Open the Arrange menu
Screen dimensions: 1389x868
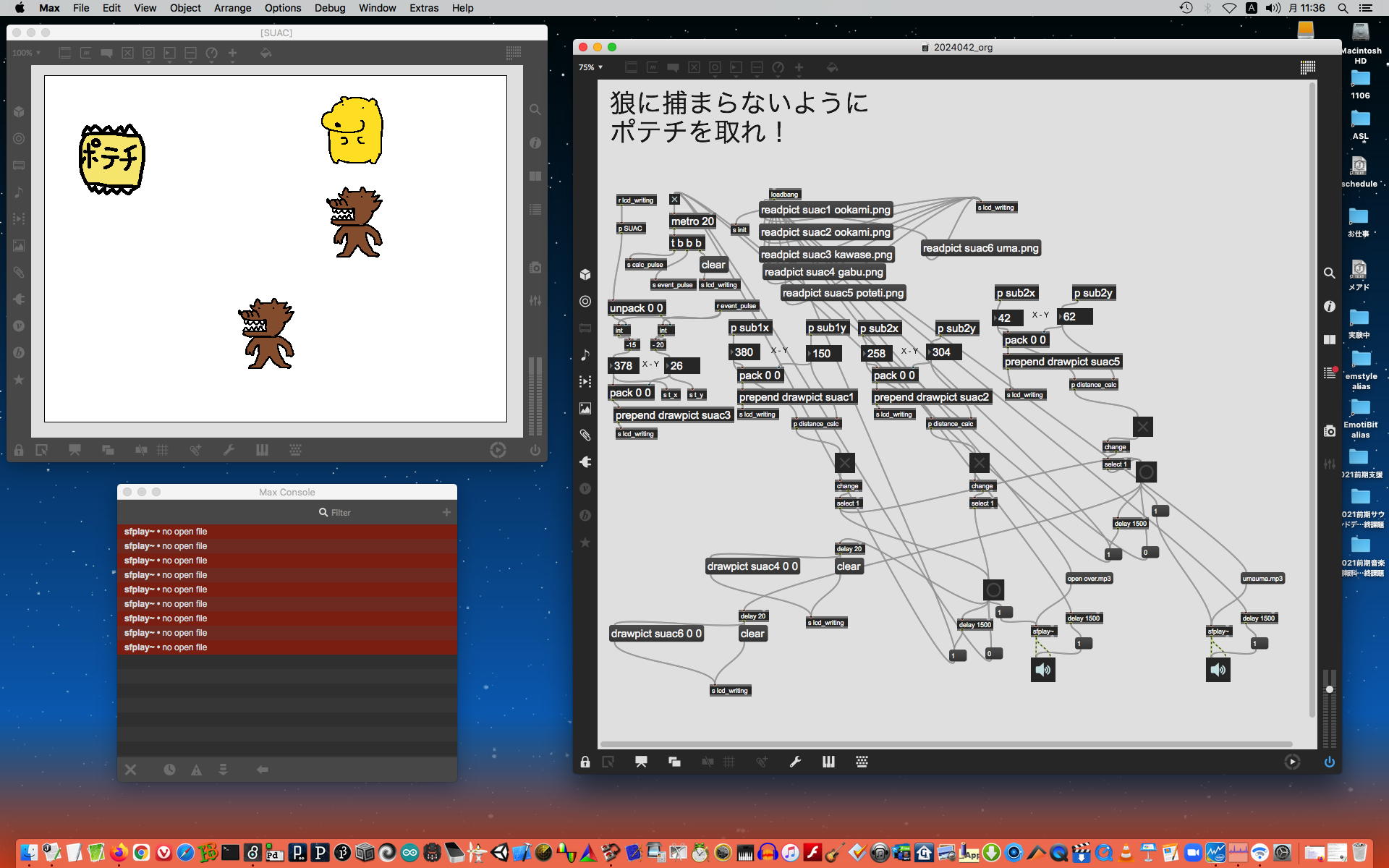[x=232, y=8]
